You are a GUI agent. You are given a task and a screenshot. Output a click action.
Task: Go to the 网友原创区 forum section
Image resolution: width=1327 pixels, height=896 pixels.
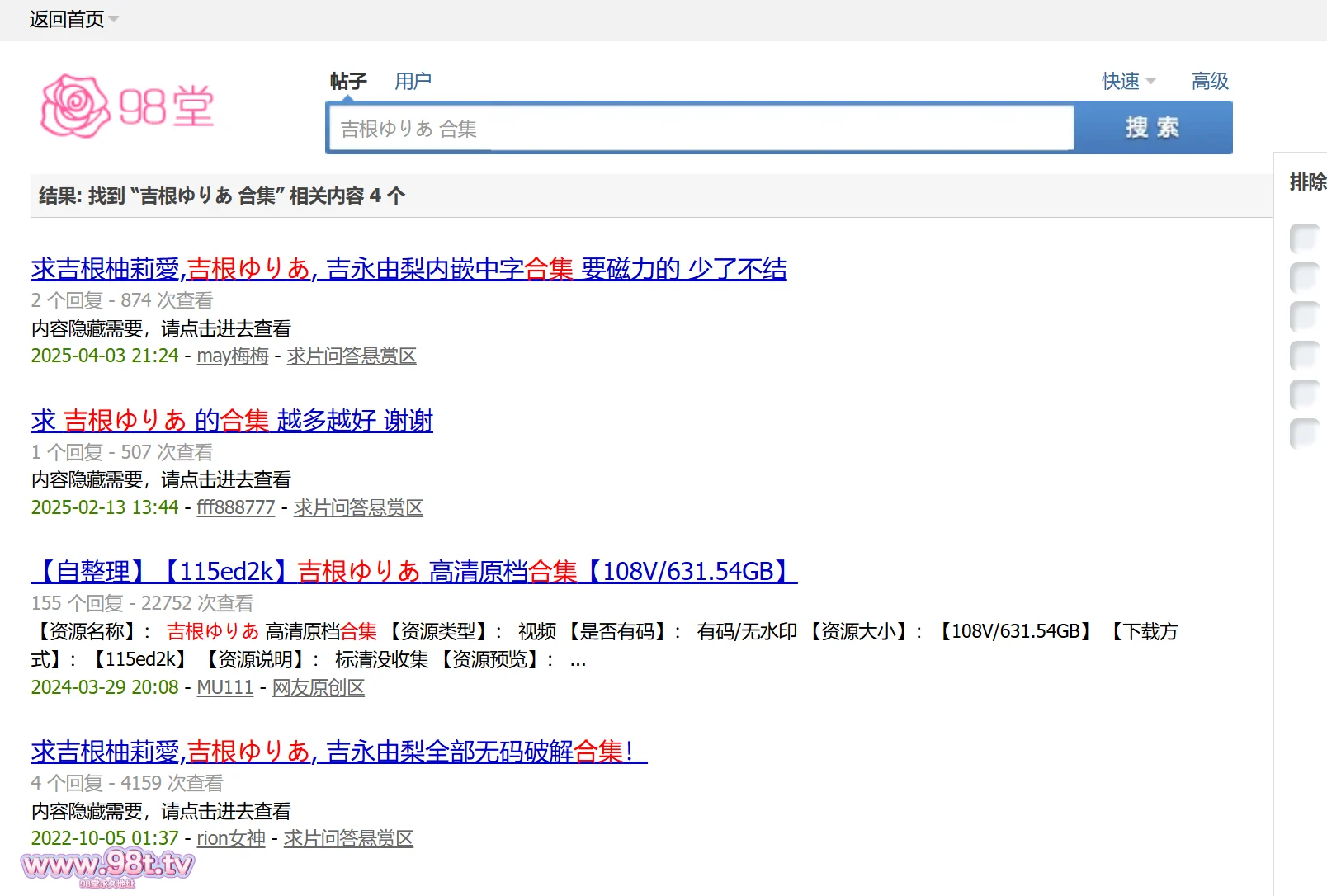[318, 687]
